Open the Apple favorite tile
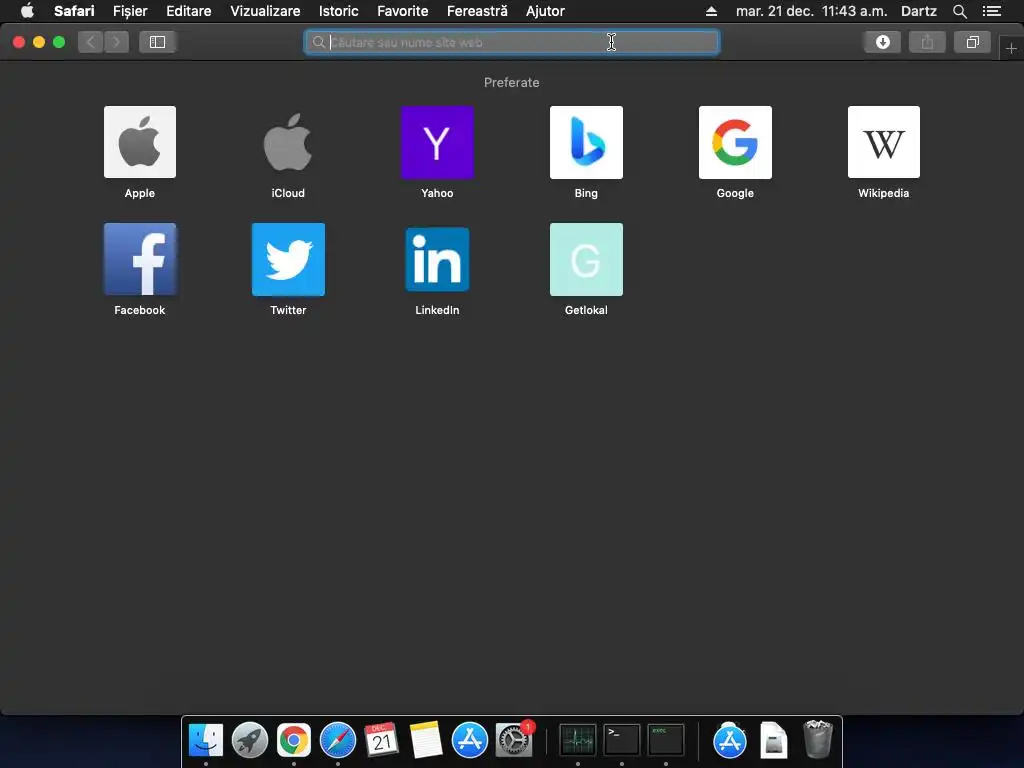 click(140, 142)
